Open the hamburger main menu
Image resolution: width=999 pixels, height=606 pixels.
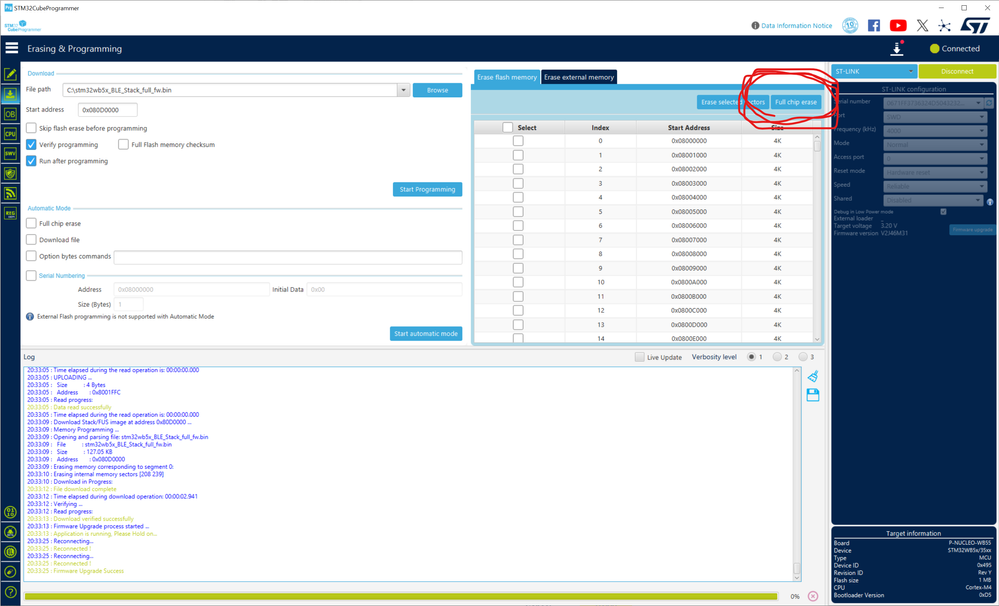tap(11, 48)
